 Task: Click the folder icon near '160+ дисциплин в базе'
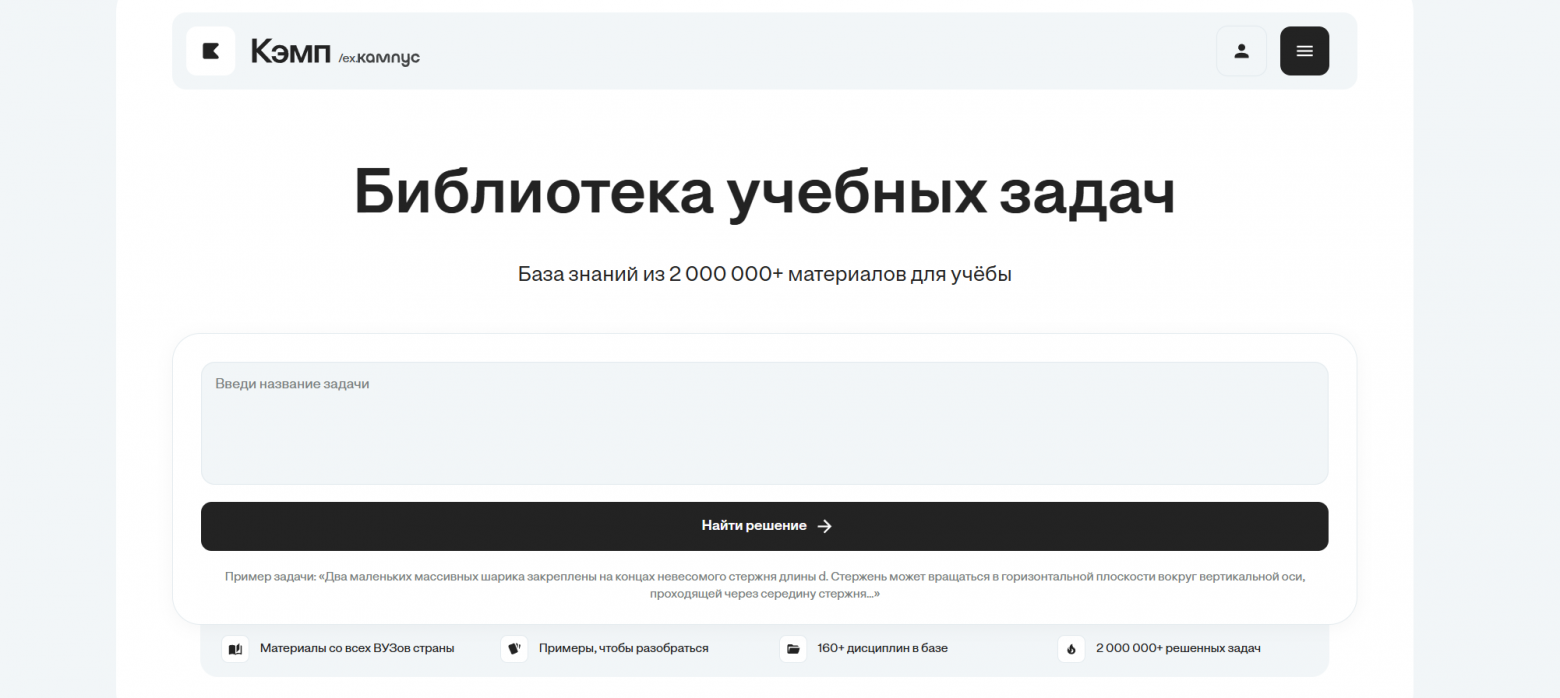pos(793,648)
